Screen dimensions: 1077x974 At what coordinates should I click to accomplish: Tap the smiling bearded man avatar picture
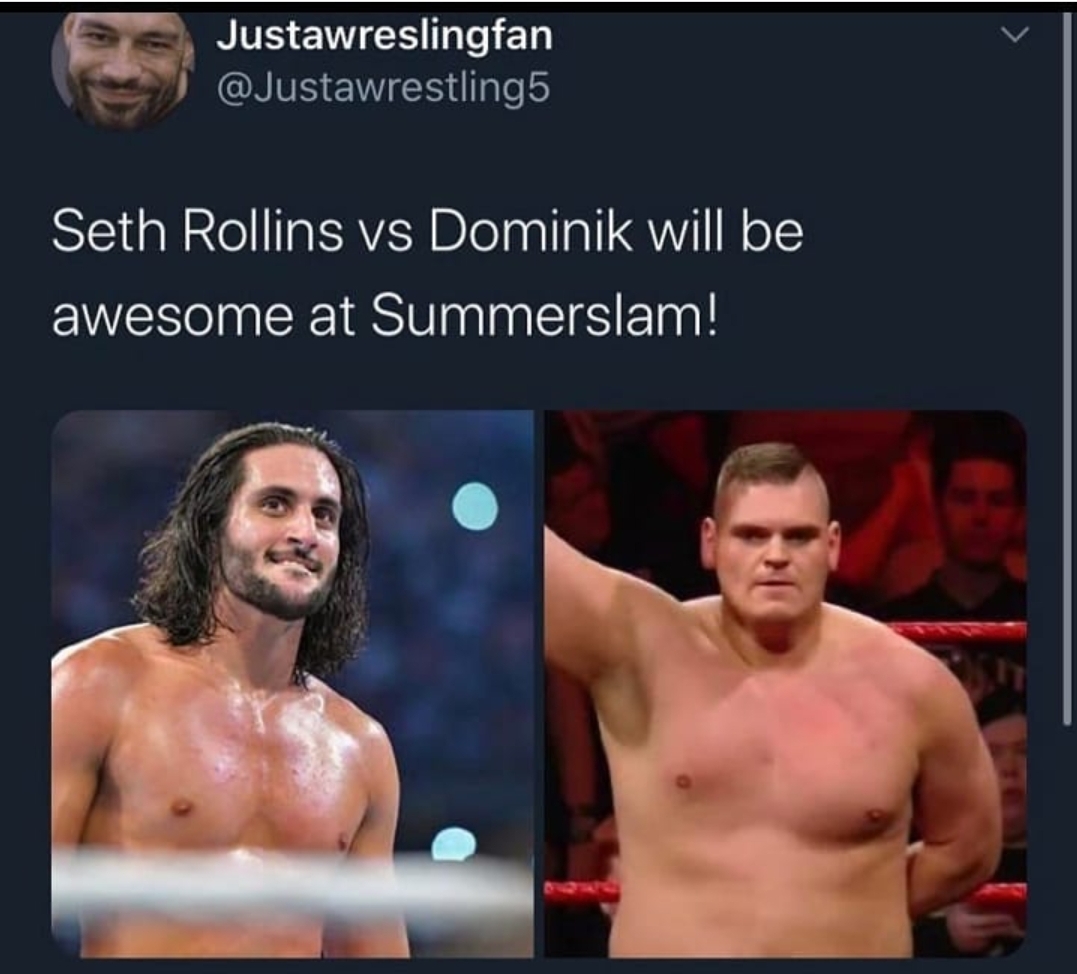tap(122, 69)
